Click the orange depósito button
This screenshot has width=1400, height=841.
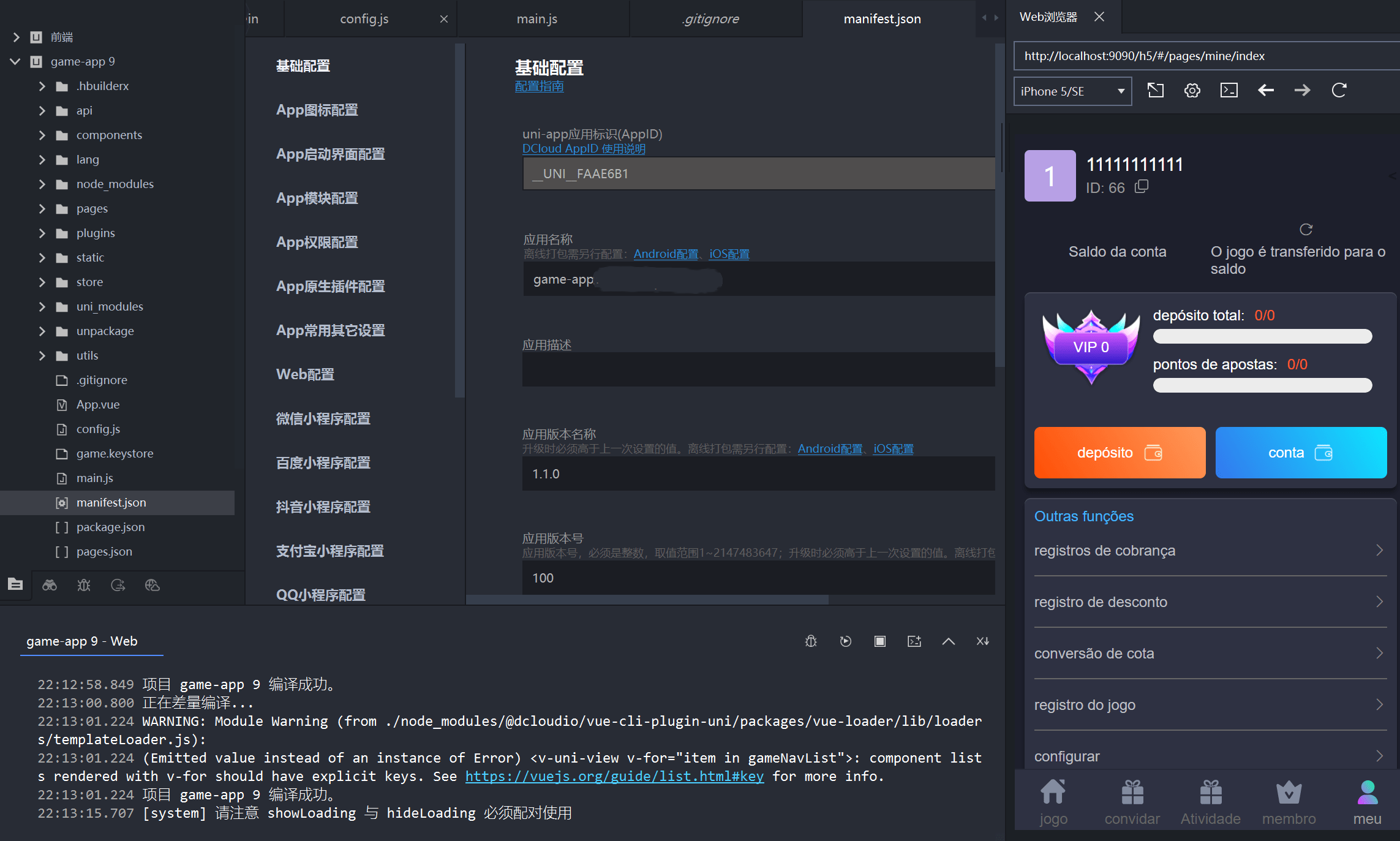[1119, 453]
